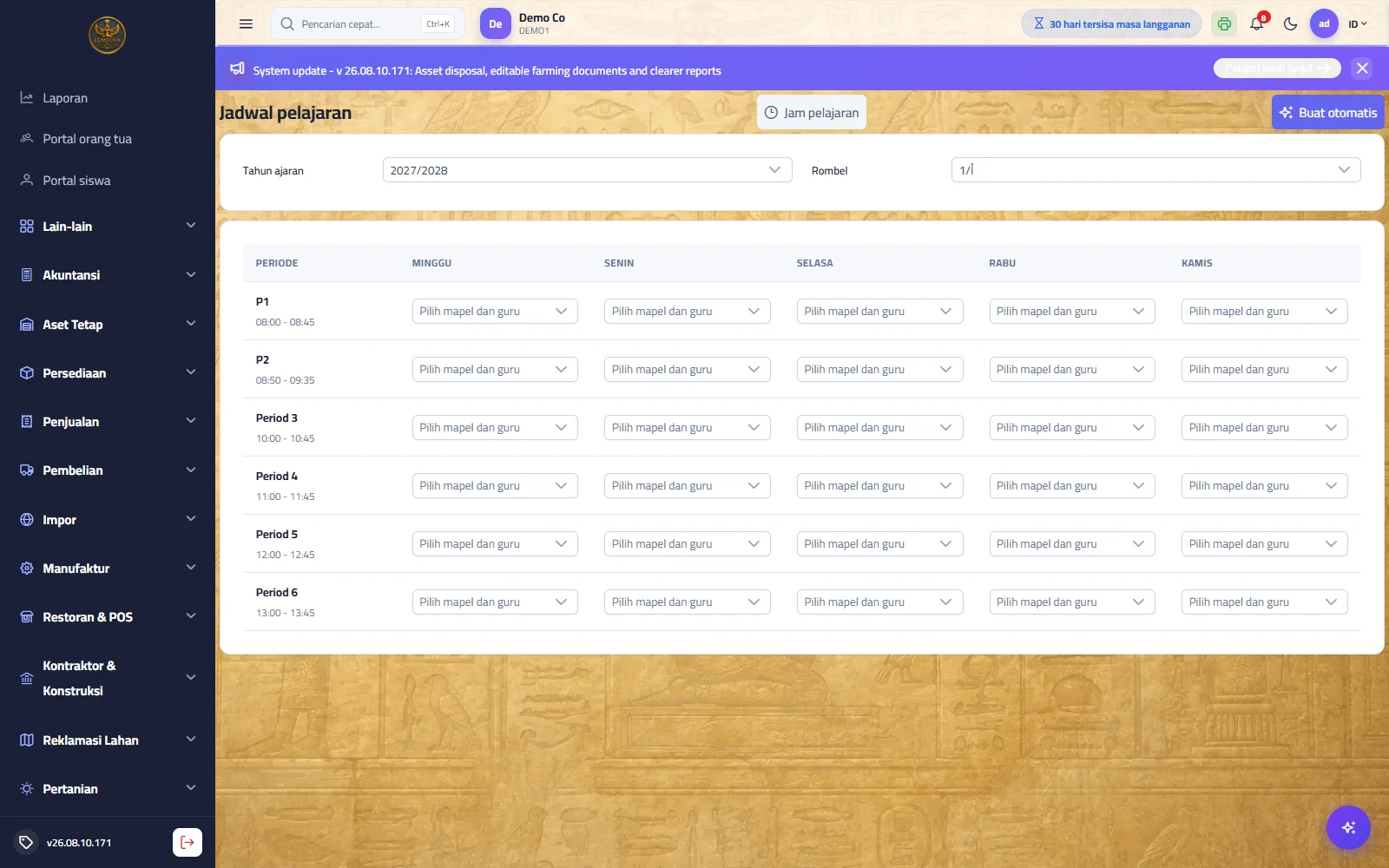Expand the Restoran & POS menu

[108, 617]
